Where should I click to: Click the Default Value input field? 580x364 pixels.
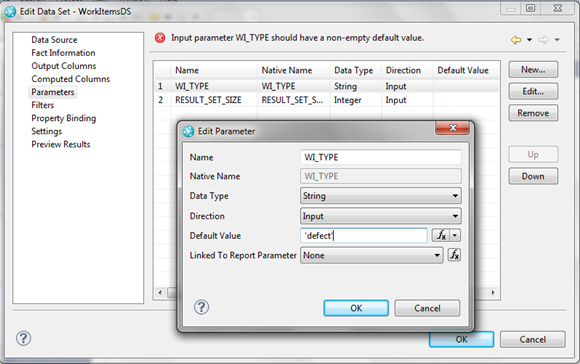click(x=364, y=235)
